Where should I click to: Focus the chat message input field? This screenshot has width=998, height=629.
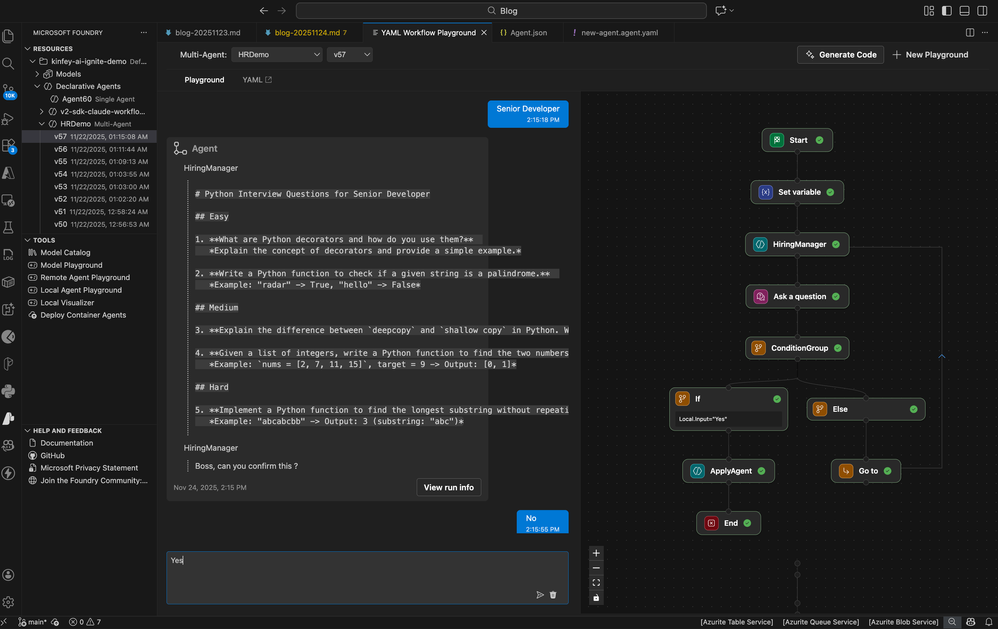point(367,578)
